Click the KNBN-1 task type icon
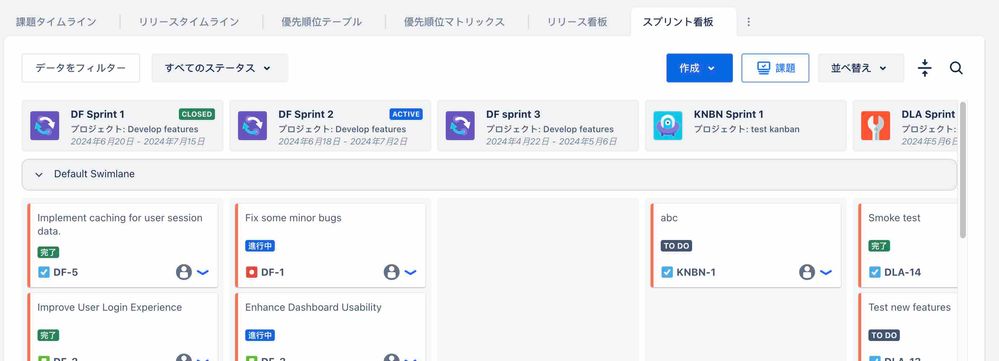 click(x=667, y=273)
